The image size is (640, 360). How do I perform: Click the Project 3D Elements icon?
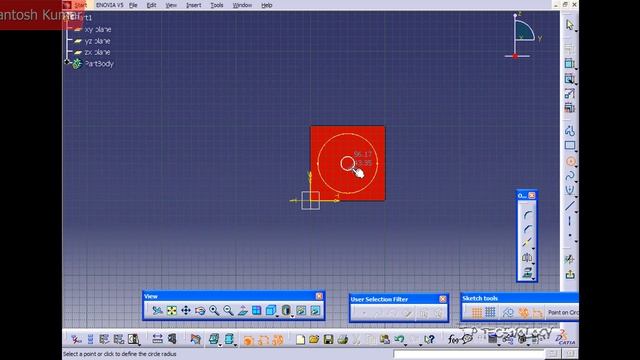(x=527, y=272)
